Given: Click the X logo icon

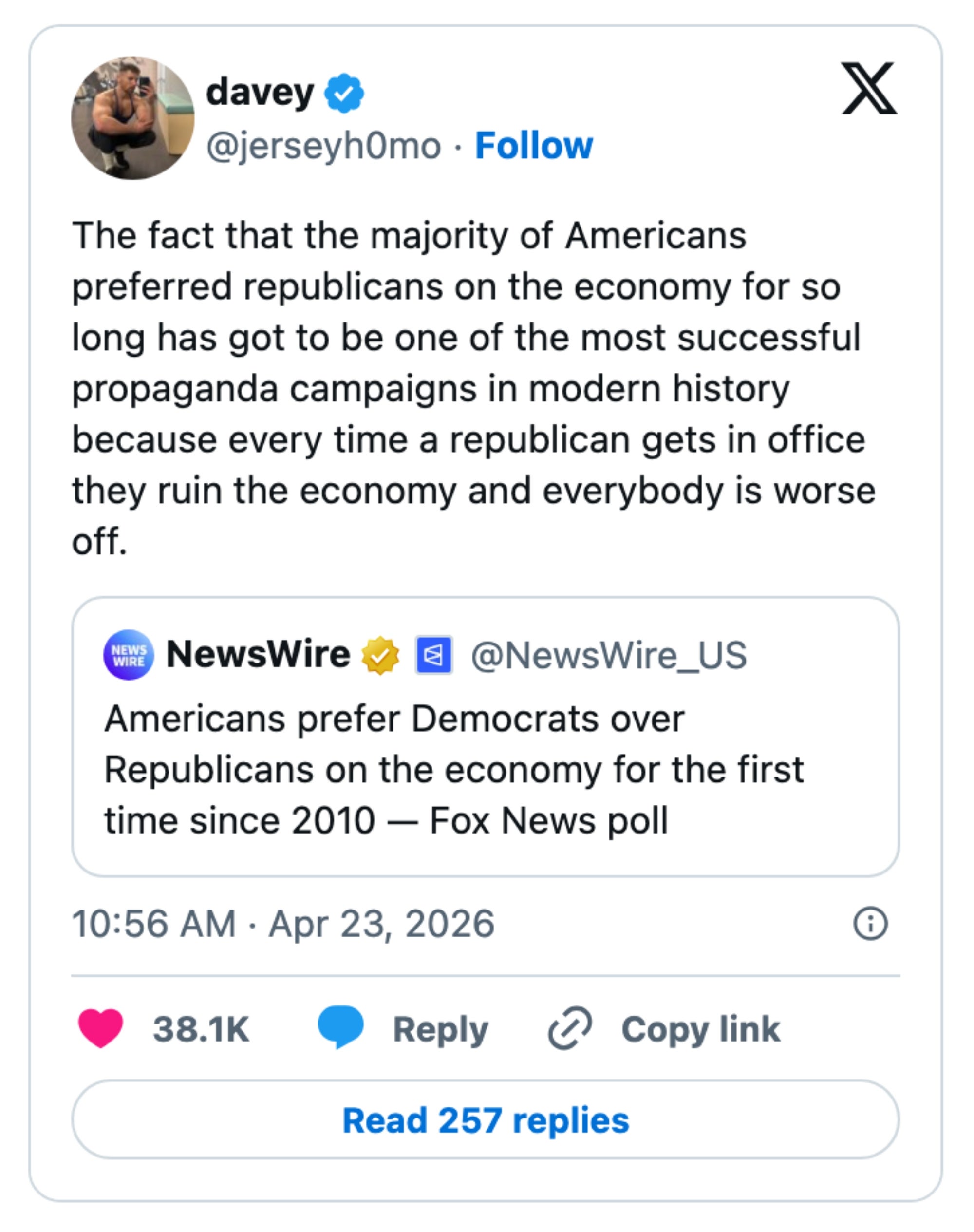Looking at the screenshot, I should click(868, 88).
